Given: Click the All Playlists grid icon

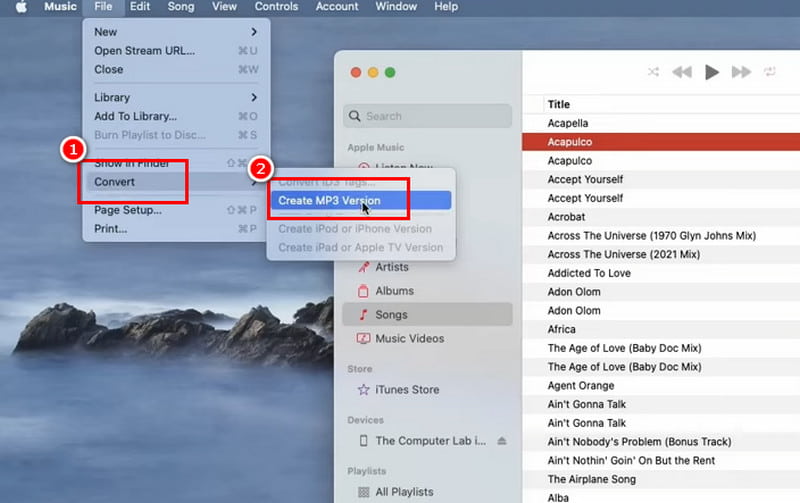Looking at the screenshot, I should (x=363, y=492).
